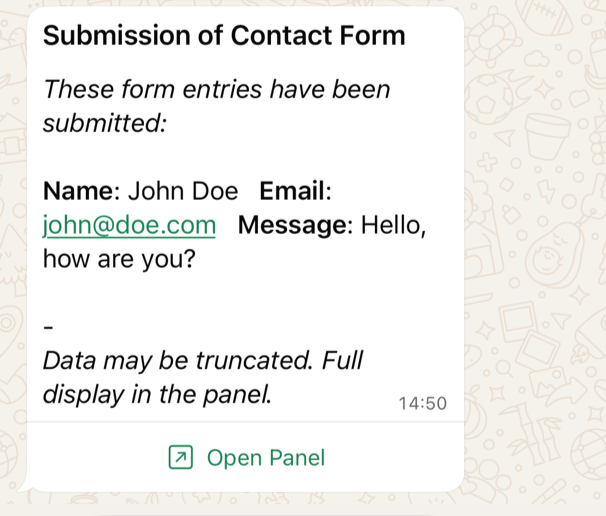Screen dimensions: 606x516
Task: Click the dash separator above the footer note
Action: tap(49, 326)
